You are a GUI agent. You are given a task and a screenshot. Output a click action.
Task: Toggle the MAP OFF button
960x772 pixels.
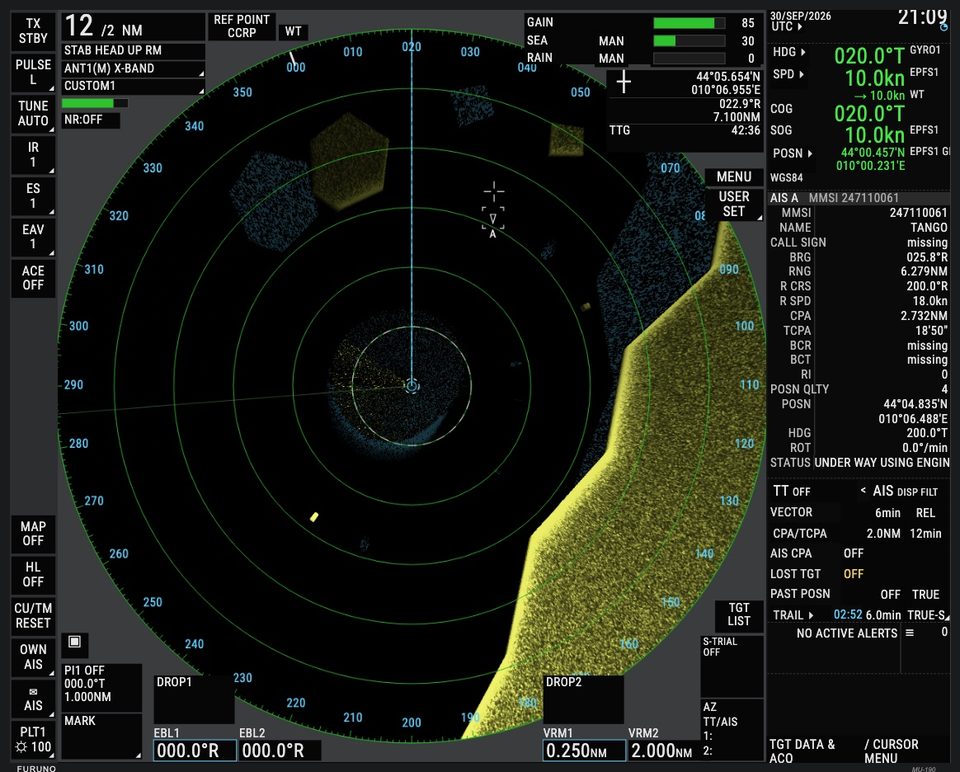33,534
